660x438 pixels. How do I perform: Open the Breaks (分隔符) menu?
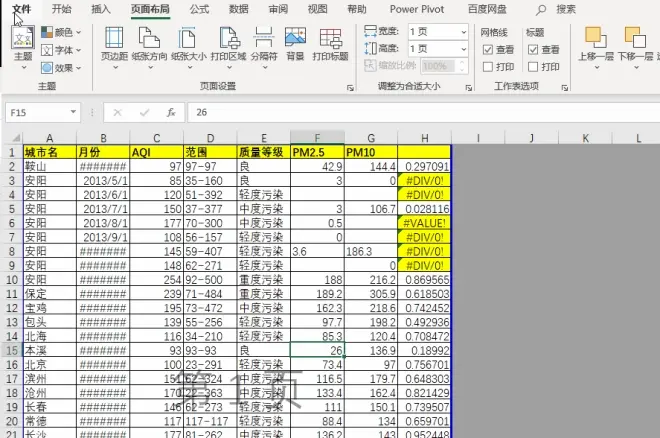tap(264, 46)
